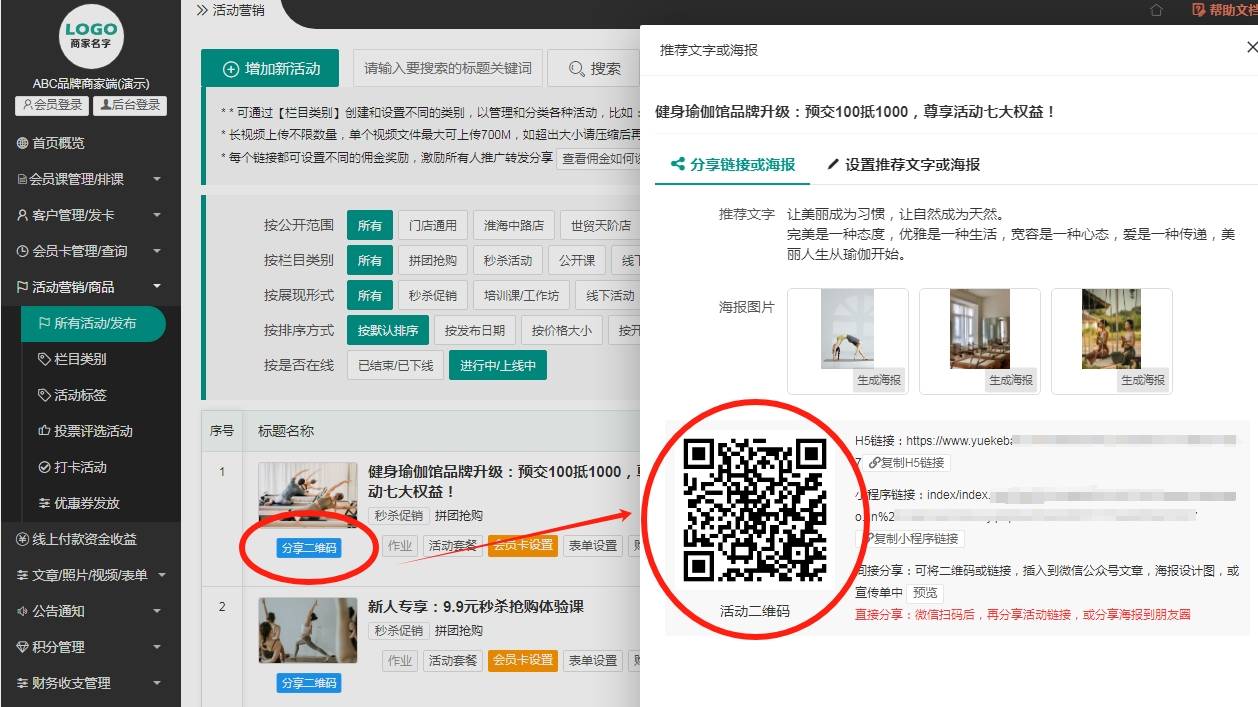Open the thumbnail of the 新人专享 activity
Viewport: 1258px width, 707px height.
point(308,630)
